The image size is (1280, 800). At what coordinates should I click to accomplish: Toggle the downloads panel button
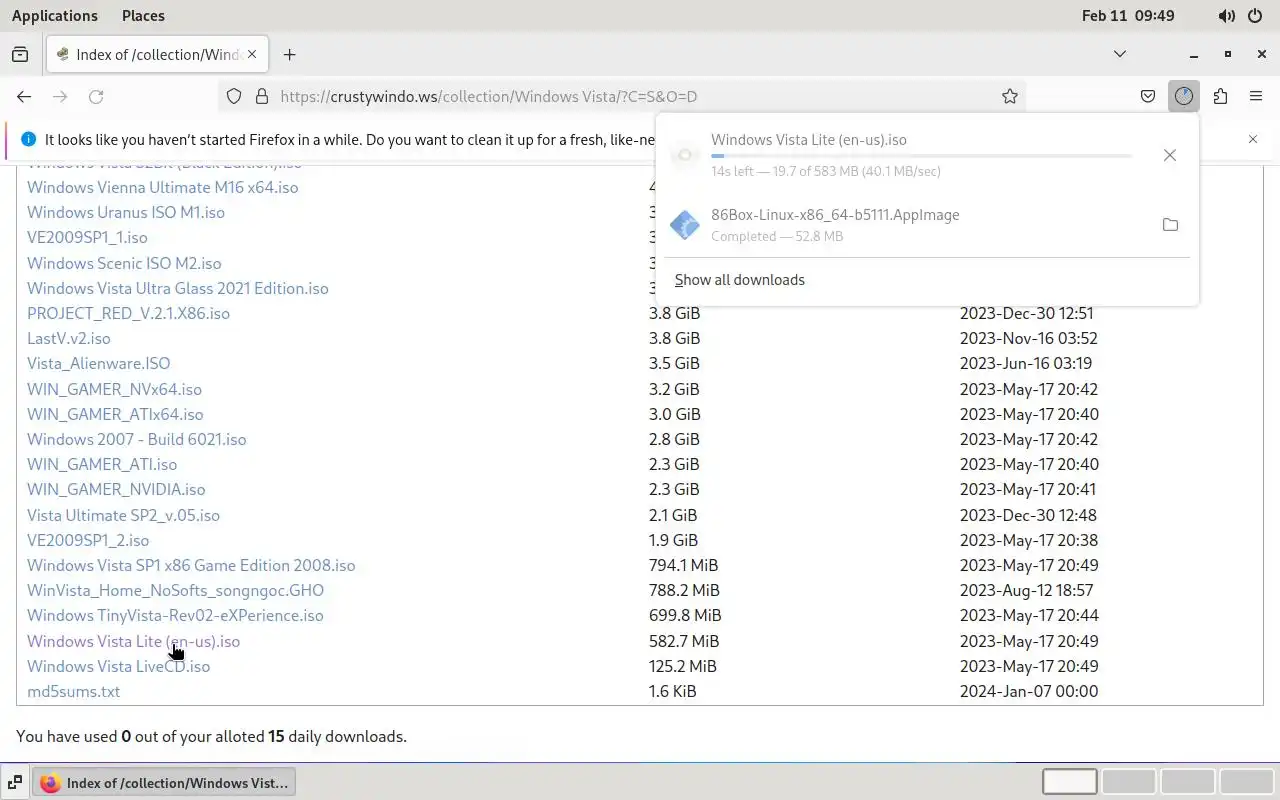pyautogui.click(x=1184, y=96)
